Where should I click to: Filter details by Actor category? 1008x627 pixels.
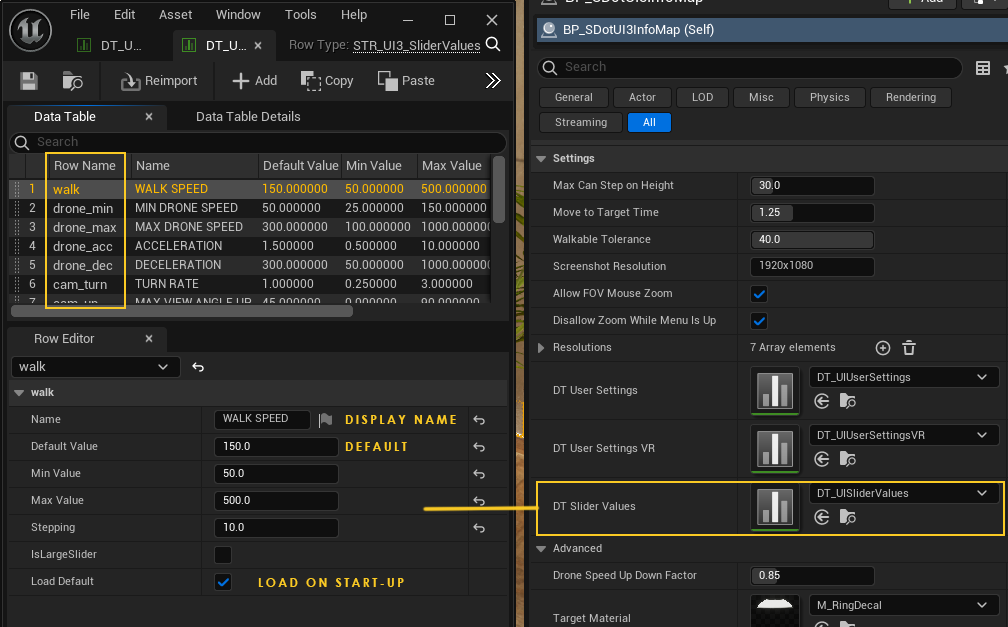point(642,97)
